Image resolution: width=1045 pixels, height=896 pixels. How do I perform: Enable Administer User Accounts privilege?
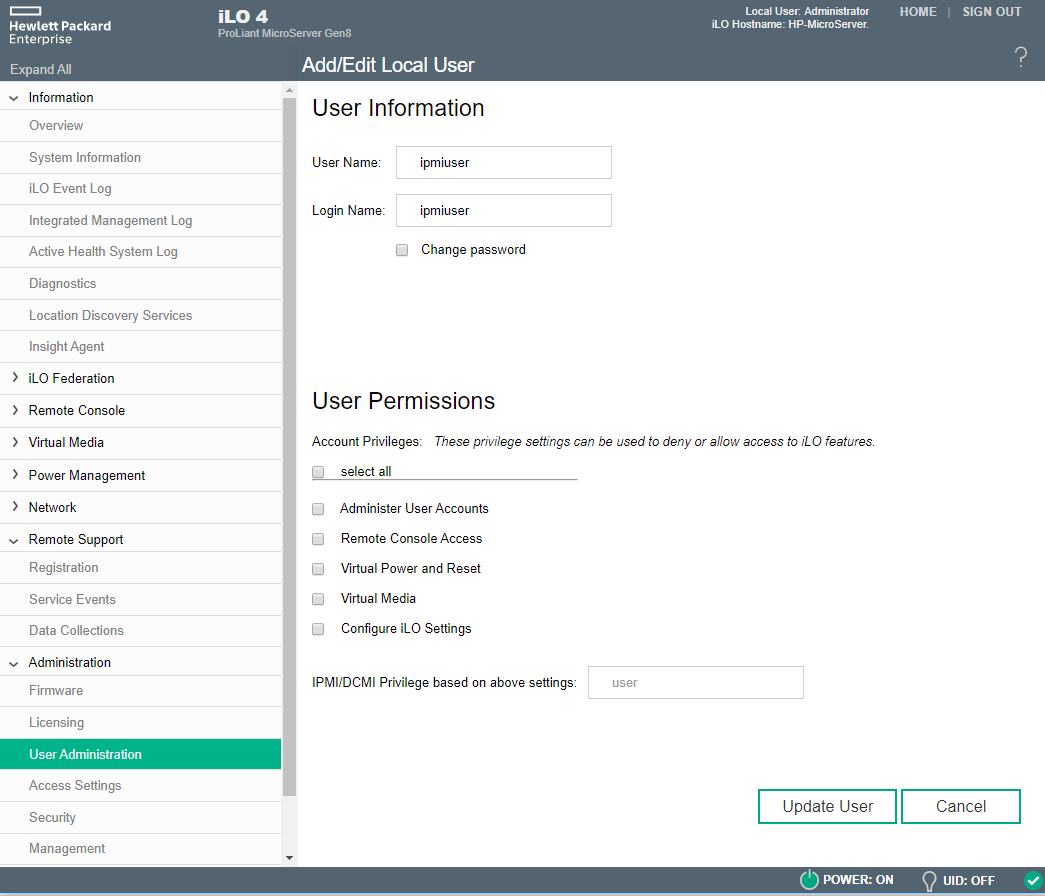(x=319, y=509)
